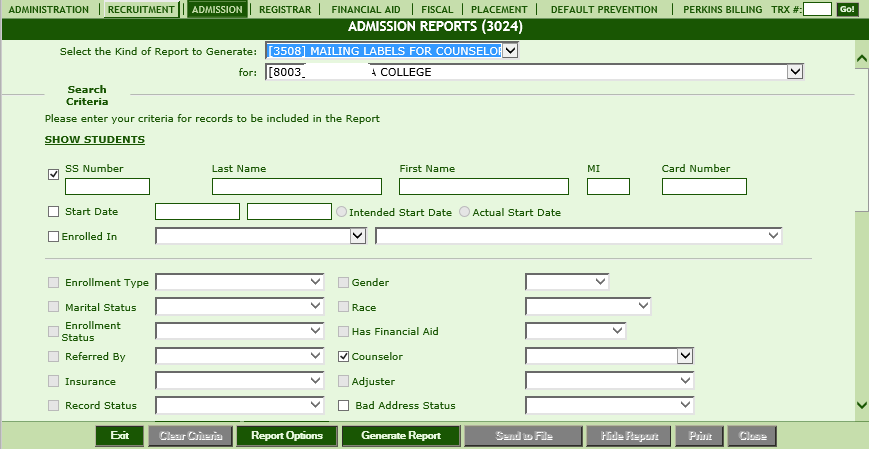Toggle the Has Financial Aid checkbox
The width and height of the screenshot is (869, 449).
tap(344, 331)
